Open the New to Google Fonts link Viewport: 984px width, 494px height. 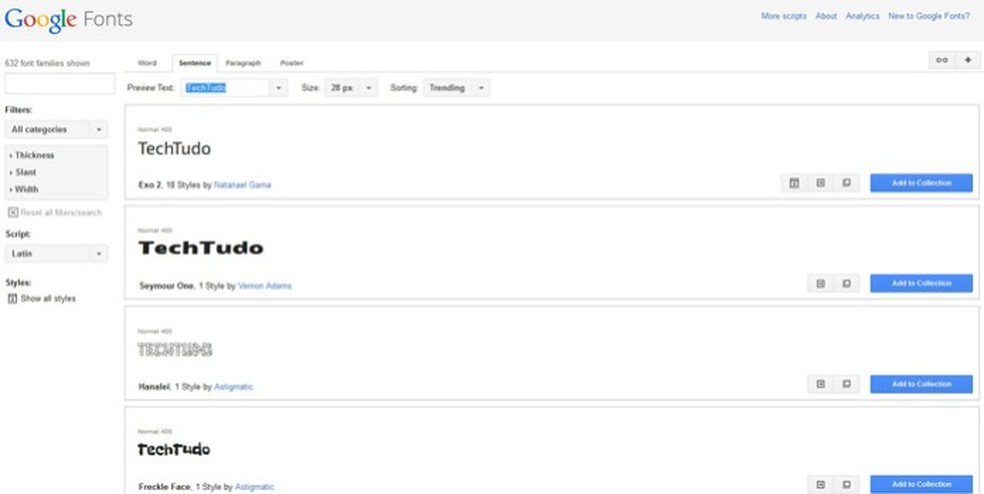929,16
